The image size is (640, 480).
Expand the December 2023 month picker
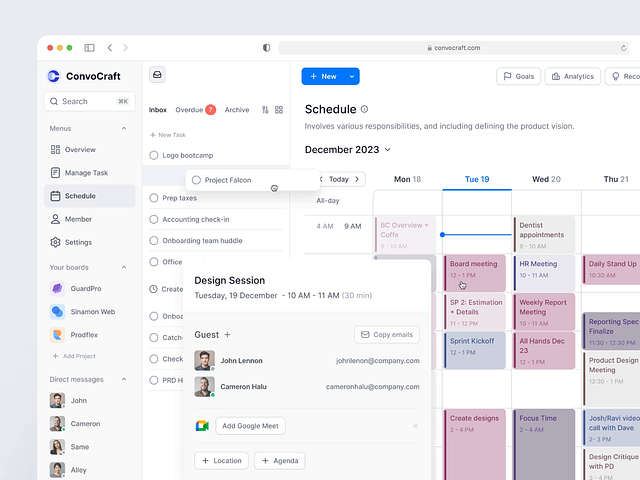pos(388,150)
